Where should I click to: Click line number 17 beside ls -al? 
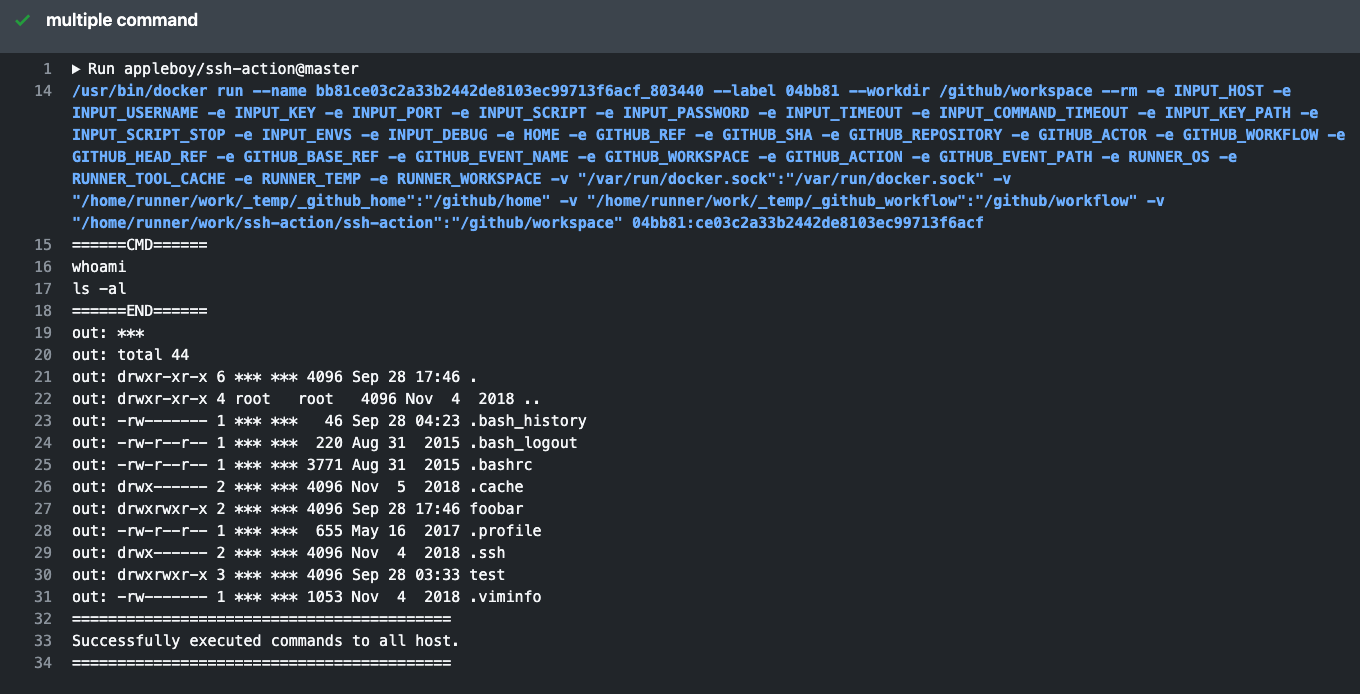point(43,289)
